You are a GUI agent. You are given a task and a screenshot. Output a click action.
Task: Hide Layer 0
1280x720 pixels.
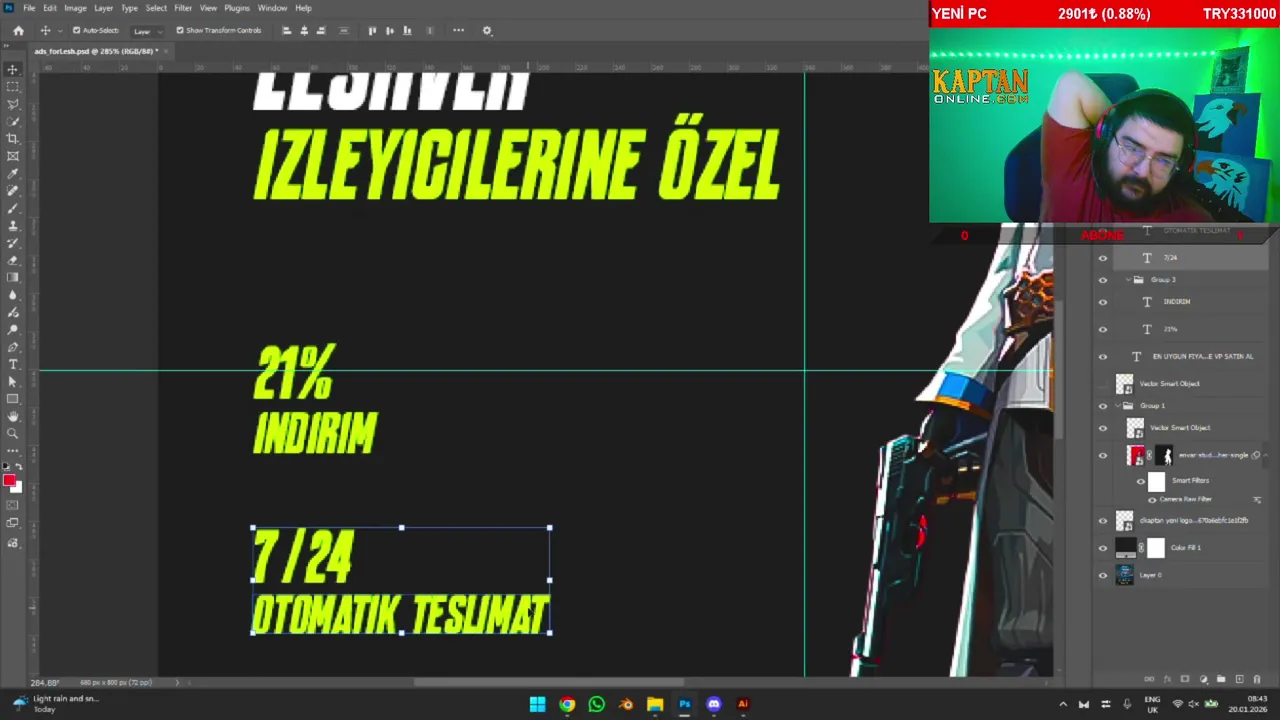(x=1103, y=576)
